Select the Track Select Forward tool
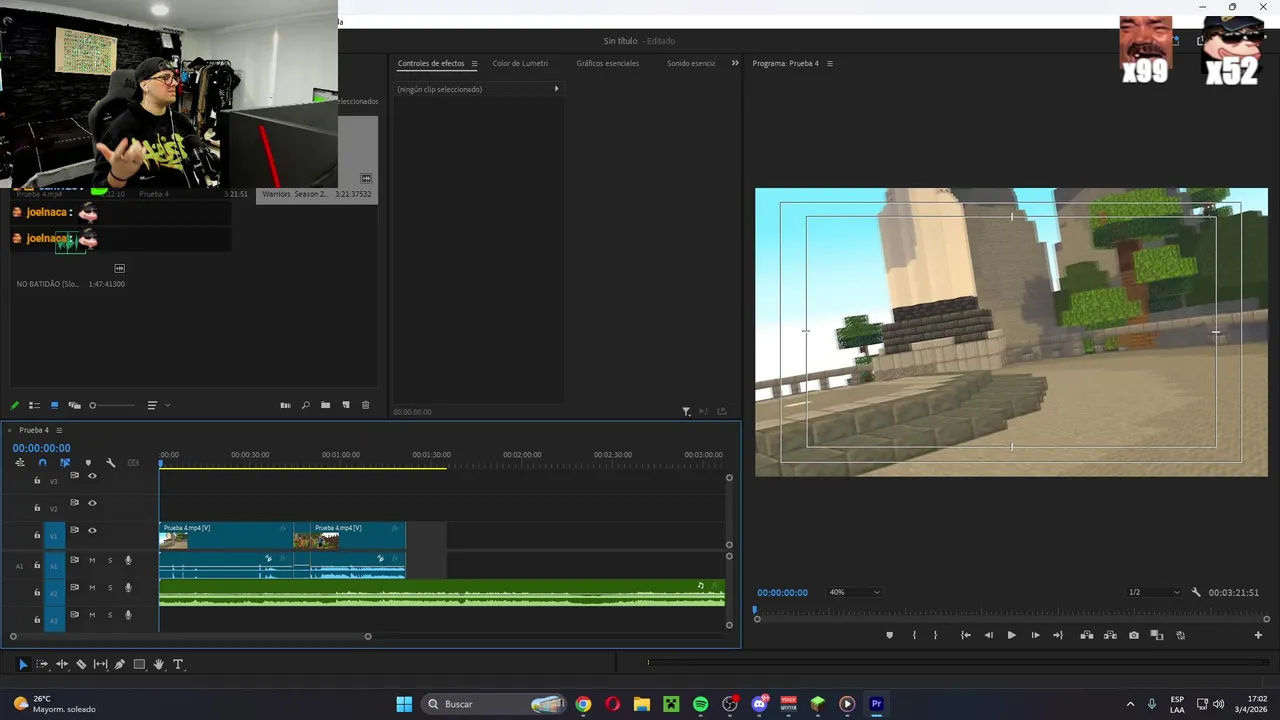The image size is (1280, 720). click(42, 664)
